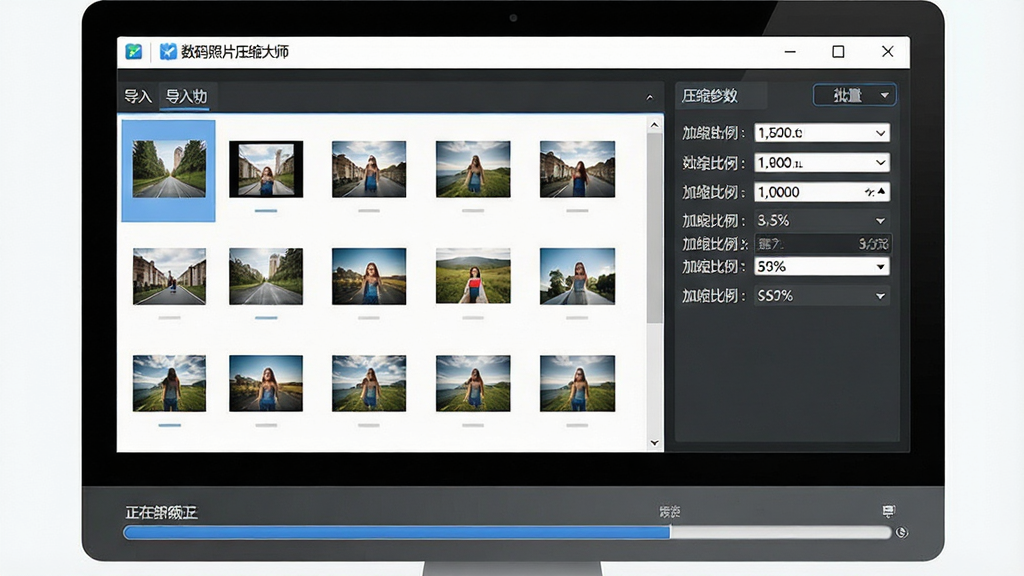The image size is (1024, 576).
Task: Select the empty road thumbnail in the second row
Action: pyautogui.click(x=266, y=276)
